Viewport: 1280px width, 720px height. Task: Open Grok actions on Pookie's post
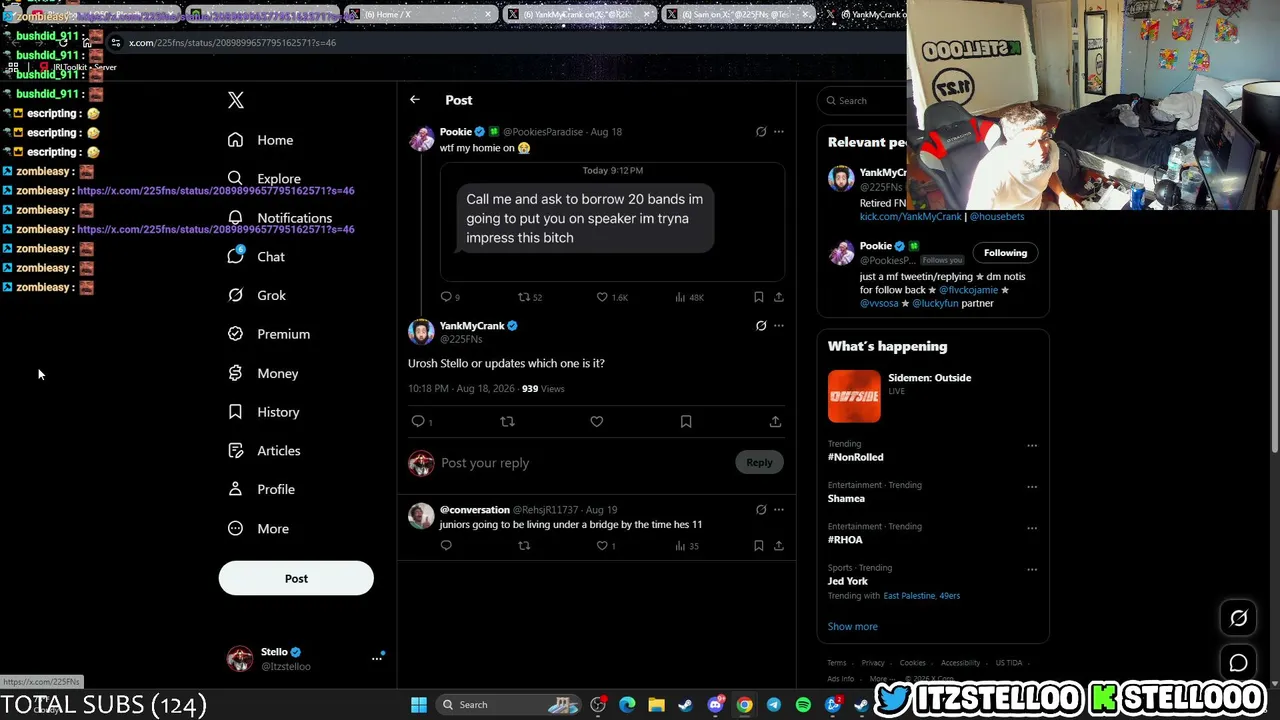(761, 132)
